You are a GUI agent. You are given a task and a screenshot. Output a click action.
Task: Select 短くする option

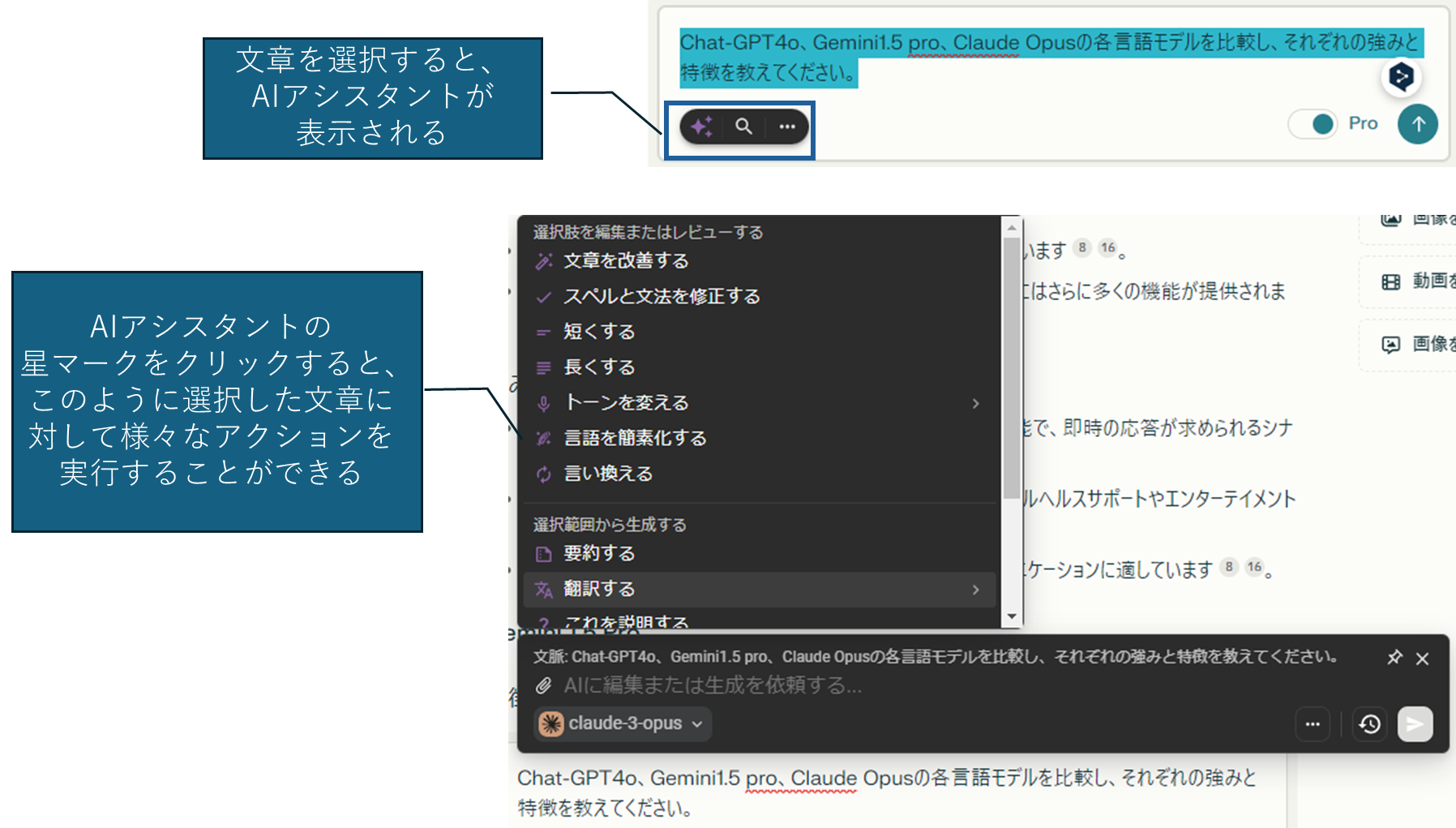point(760,332)
